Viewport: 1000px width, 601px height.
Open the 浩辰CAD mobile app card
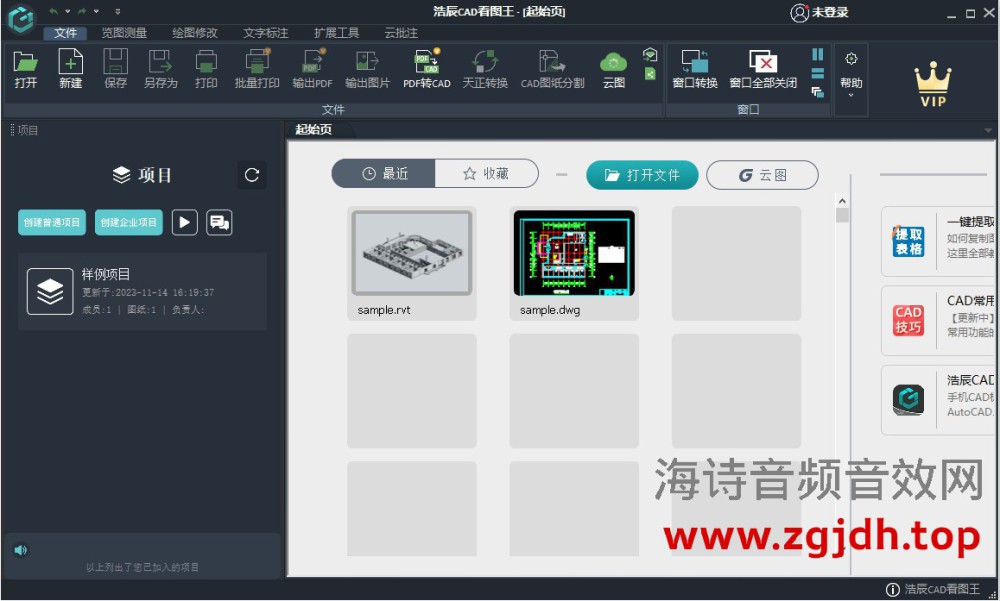(938, 400)
